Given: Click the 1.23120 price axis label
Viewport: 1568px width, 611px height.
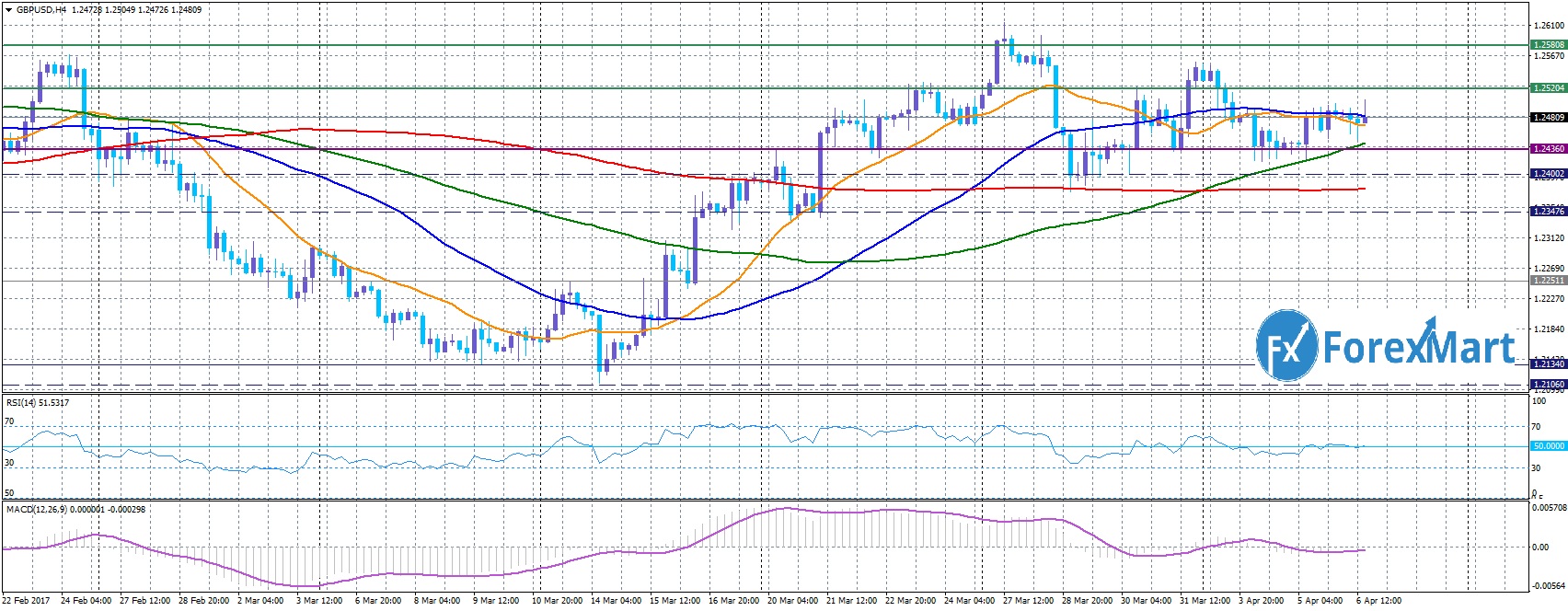Looking at the screenshot, I should (x=1551, y=237).
